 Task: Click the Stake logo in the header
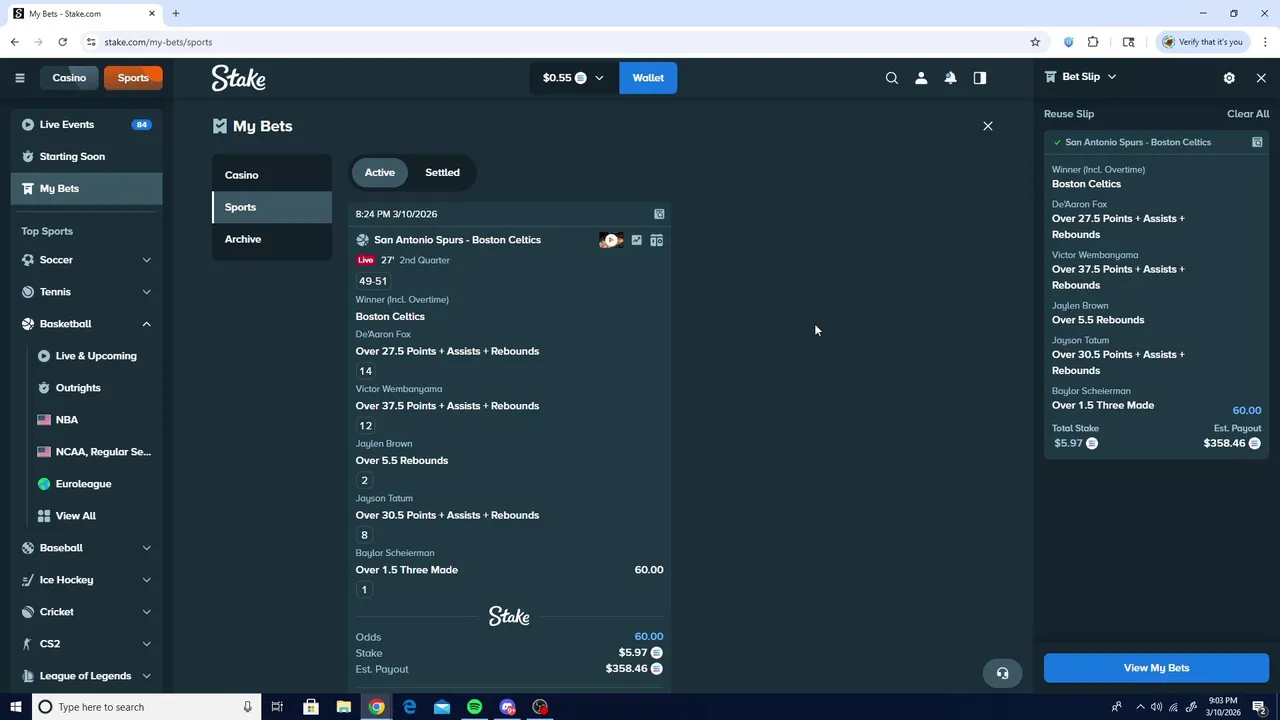tap(238, 78)
